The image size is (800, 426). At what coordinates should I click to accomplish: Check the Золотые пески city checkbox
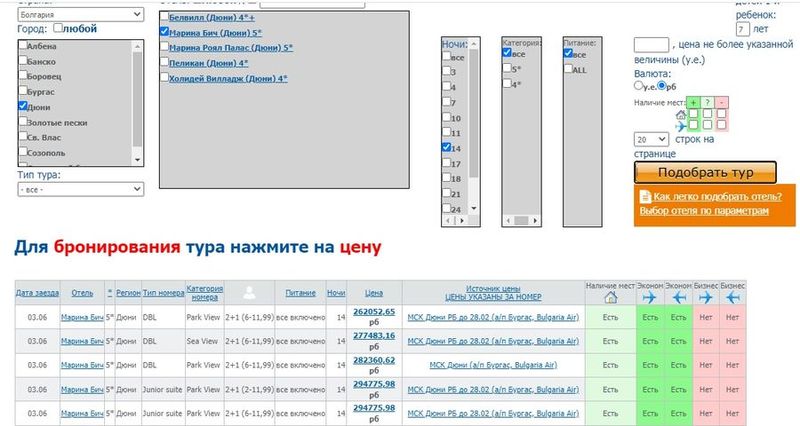(23, 121)
